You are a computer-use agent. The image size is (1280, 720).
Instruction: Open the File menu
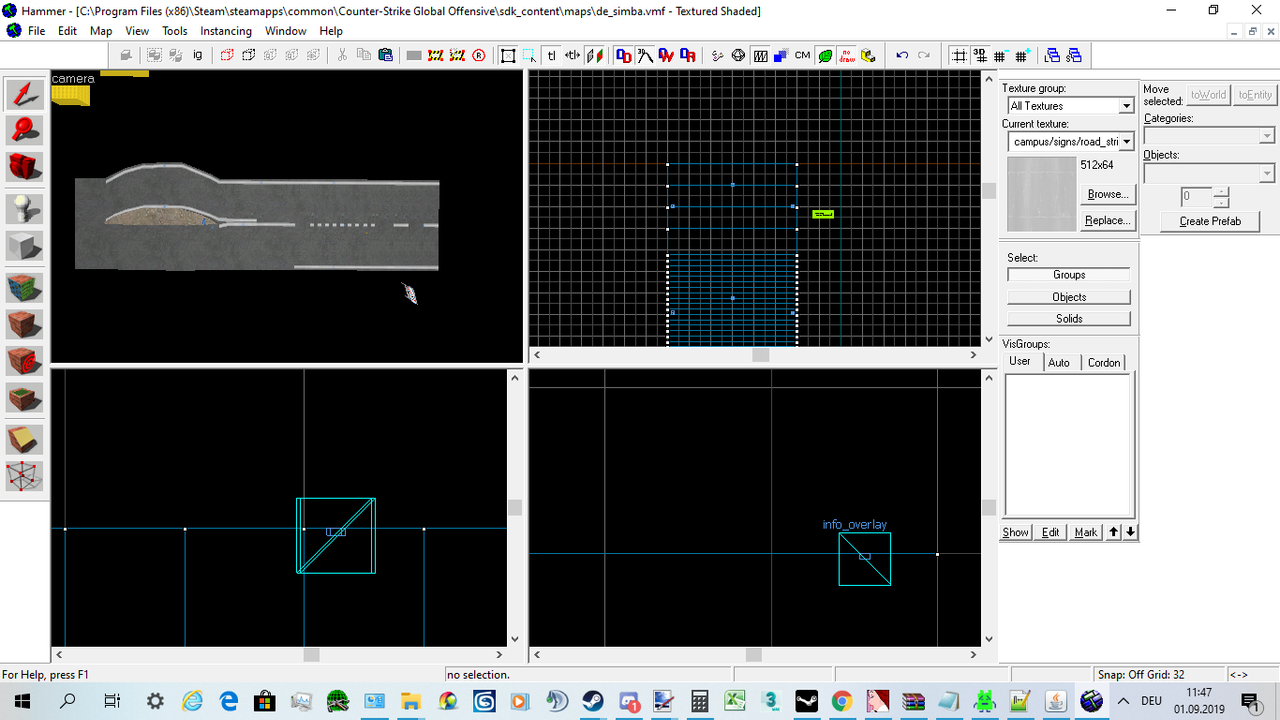[x=36, y=31]
